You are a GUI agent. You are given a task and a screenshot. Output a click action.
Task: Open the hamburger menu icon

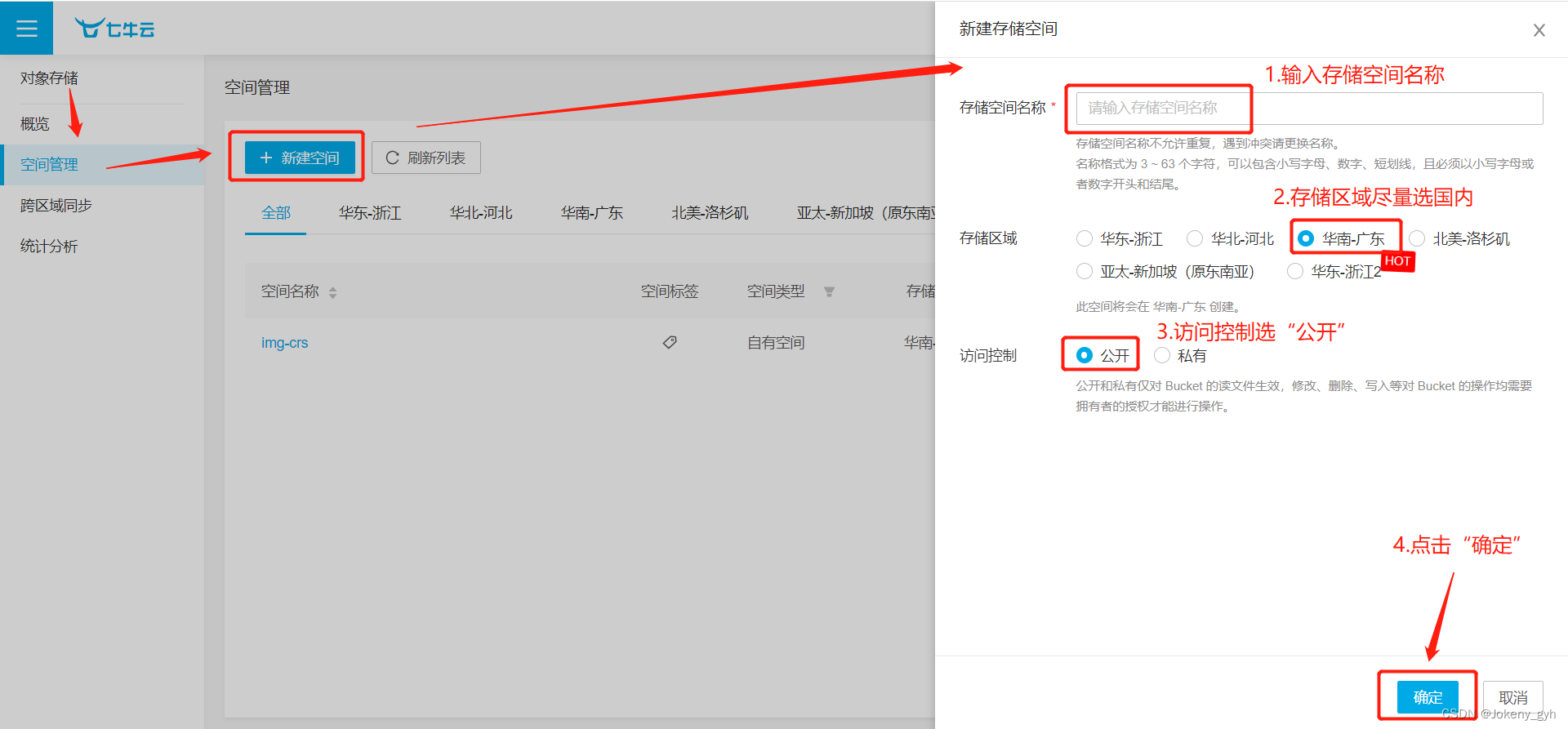point(26,29)
